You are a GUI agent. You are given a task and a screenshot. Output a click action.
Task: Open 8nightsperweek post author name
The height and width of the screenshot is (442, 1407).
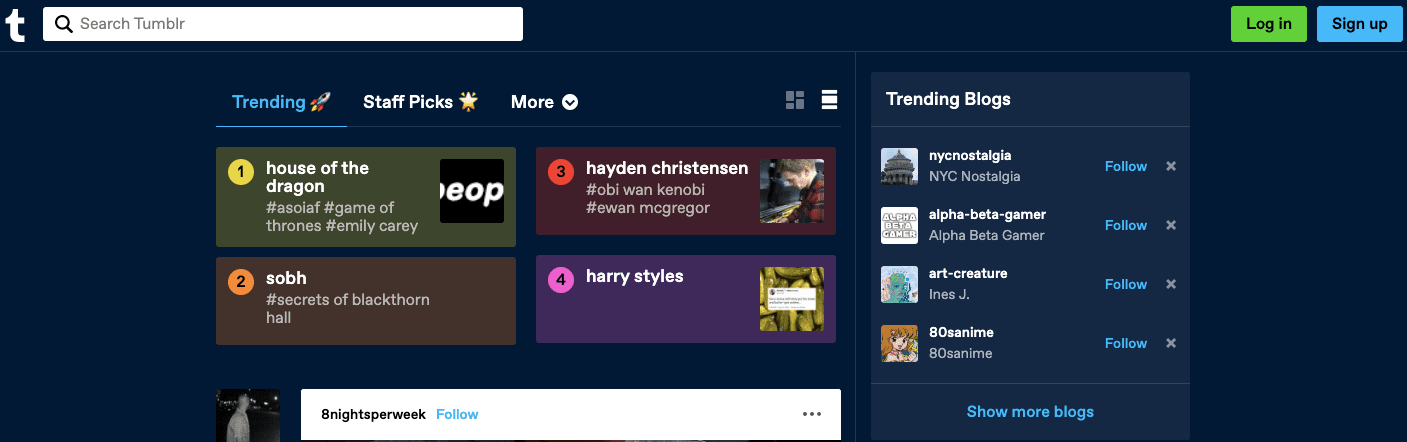(x=373, y=414)
